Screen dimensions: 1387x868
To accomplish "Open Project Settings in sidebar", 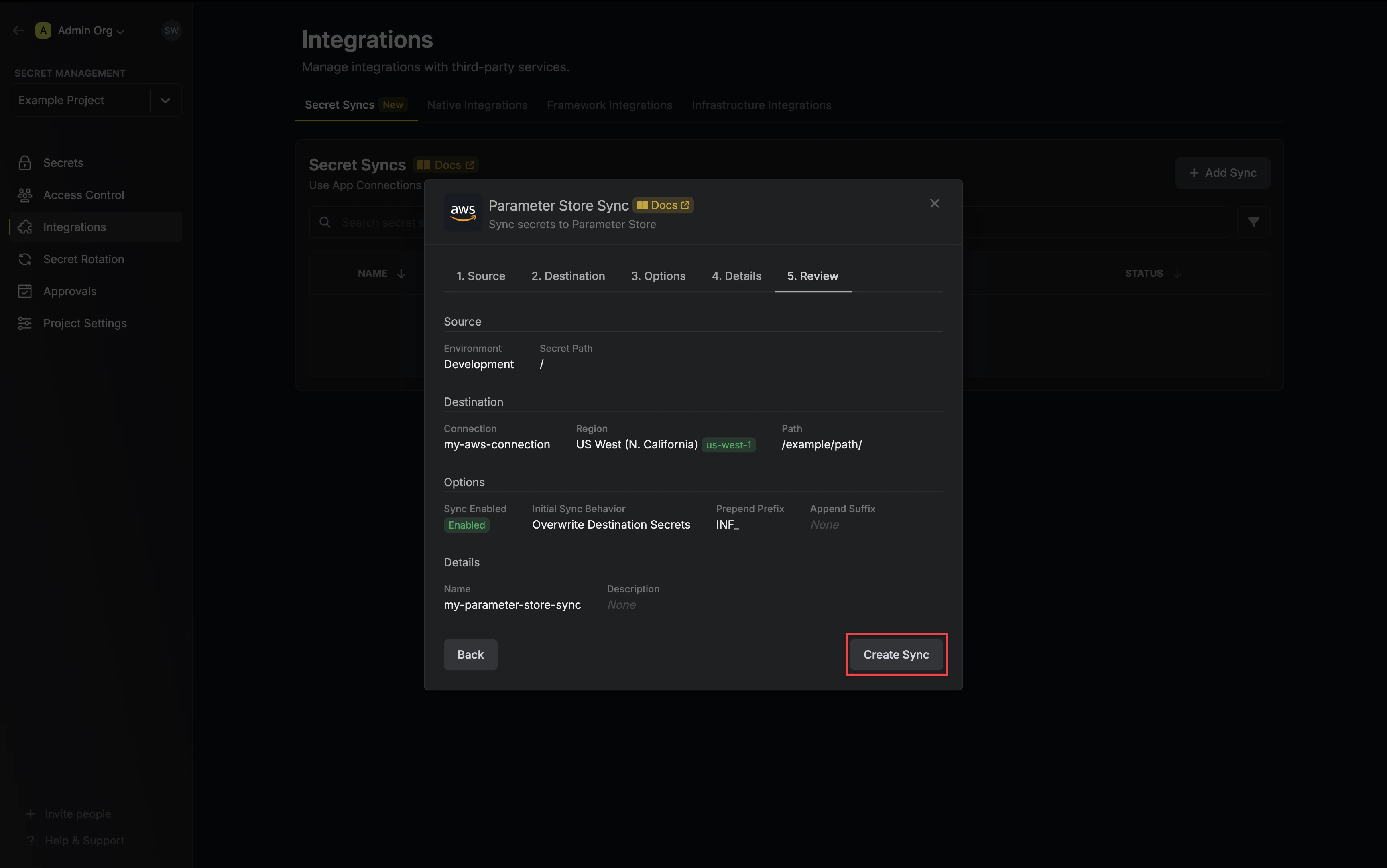I will click(96, 324).
